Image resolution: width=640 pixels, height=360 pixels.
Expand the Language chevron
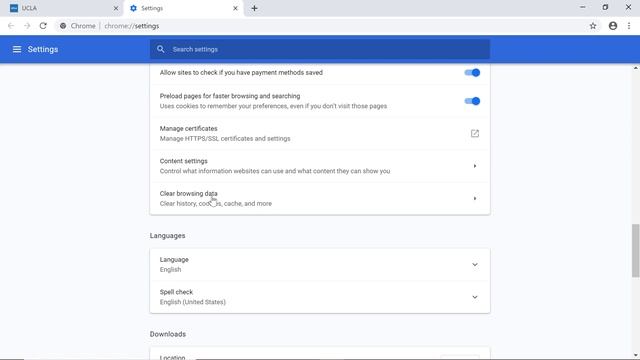475,264
